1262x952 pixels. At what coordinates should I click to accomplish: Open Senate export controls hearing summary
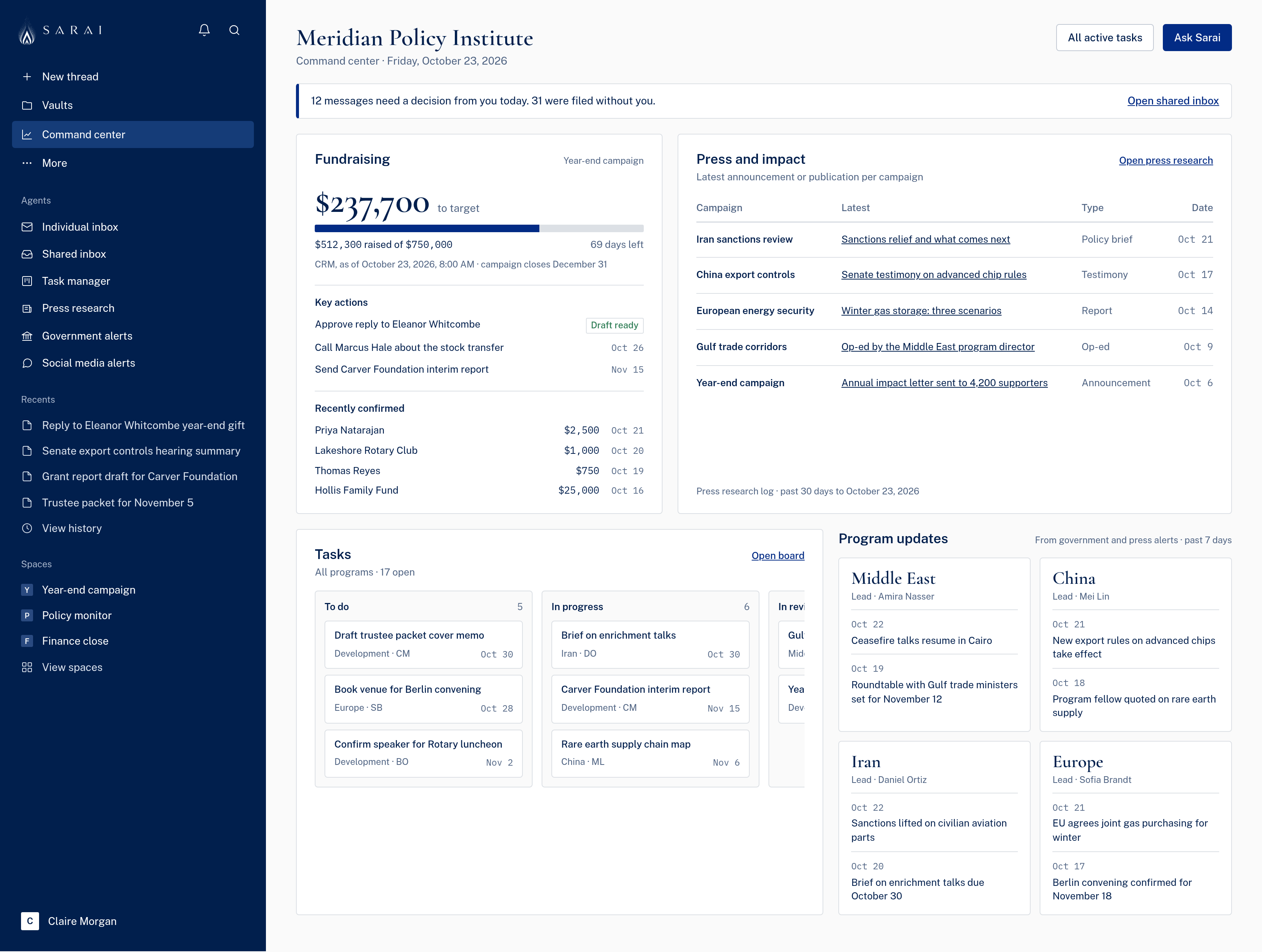point(141,450)
